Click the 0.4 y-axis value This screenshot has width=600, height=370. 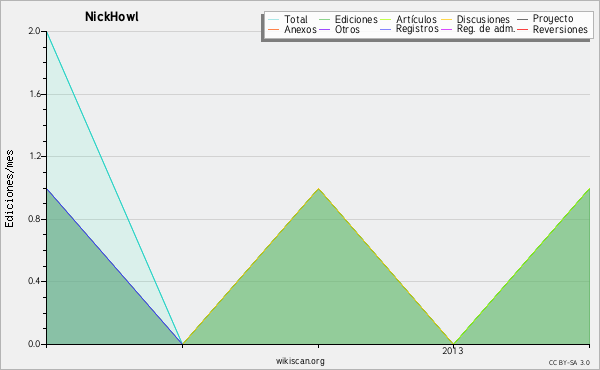coord(34,281)
